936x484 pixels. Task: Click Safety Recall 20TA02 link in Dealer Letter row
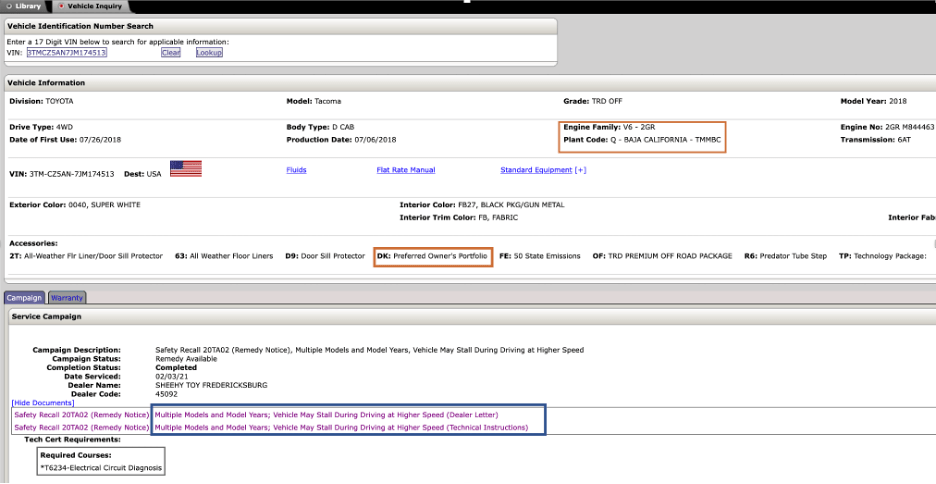coord(81,415)
